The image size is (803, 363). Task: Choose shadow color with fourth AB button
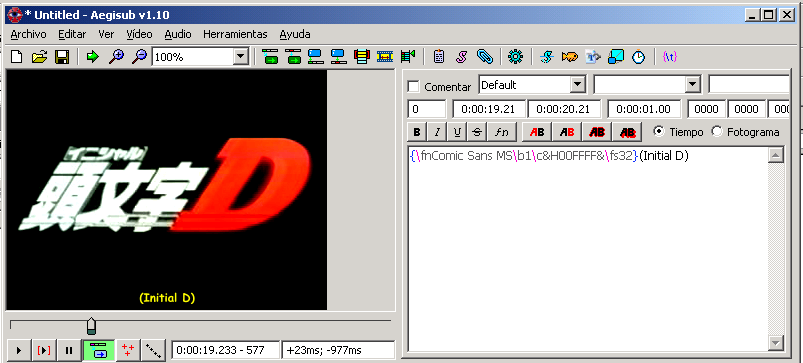(x=627, y=132)
